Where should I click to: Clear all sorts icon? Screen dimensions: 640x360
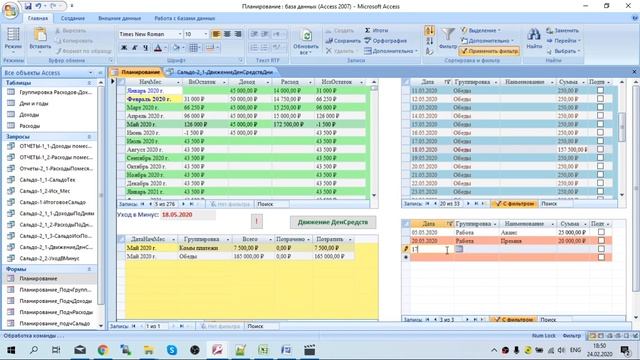pyautogui.click(x=429, y=51)
